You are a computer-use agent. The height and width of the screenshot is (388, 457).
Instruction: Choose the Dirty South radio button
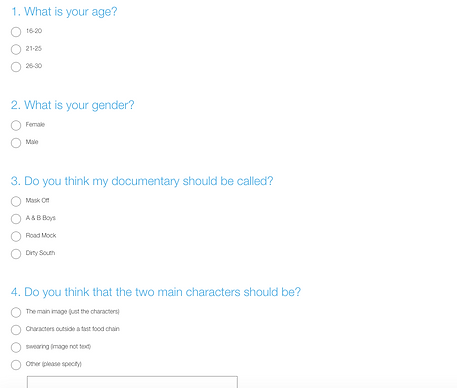click(16, 254)
